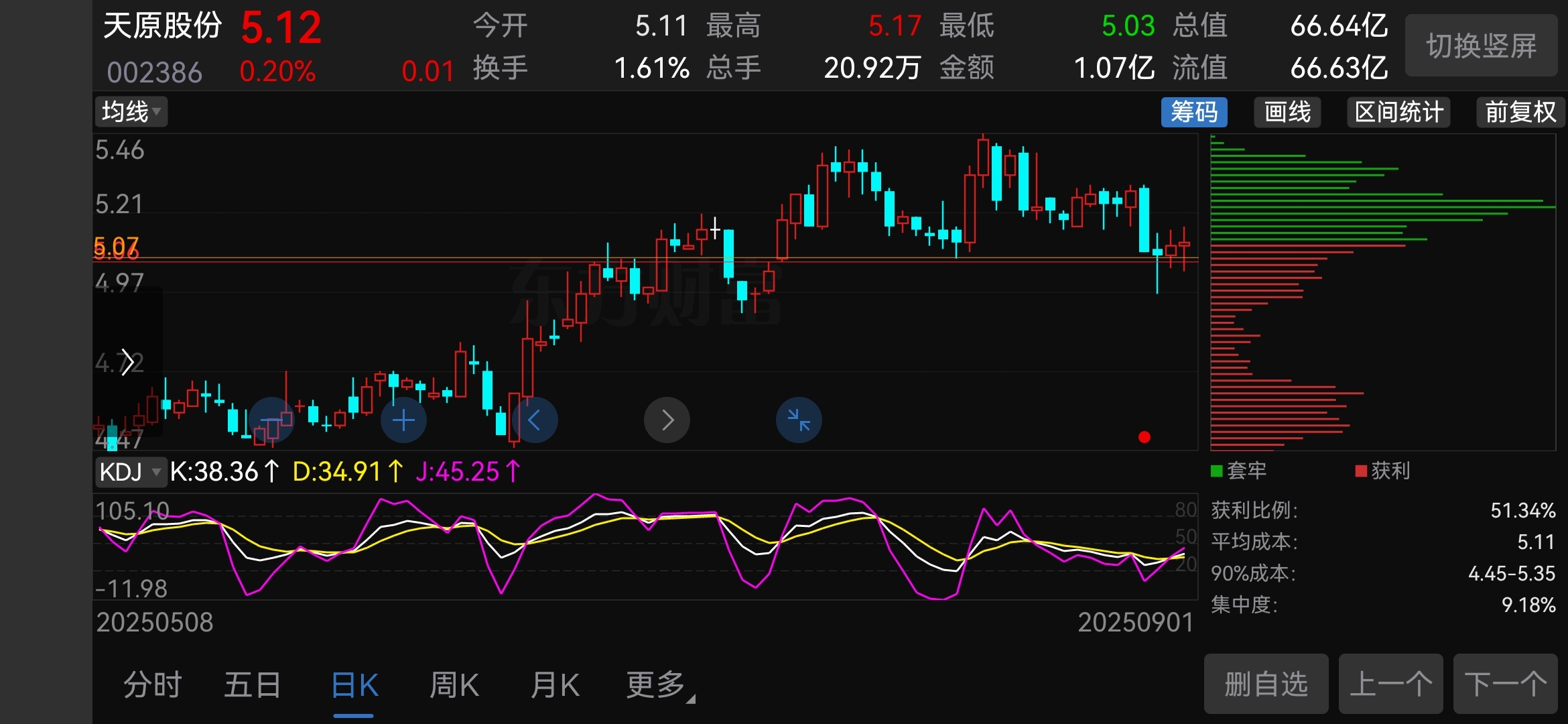Tap the zoom-out minus circle icon
1568x724 pixels.
[272, 420]
